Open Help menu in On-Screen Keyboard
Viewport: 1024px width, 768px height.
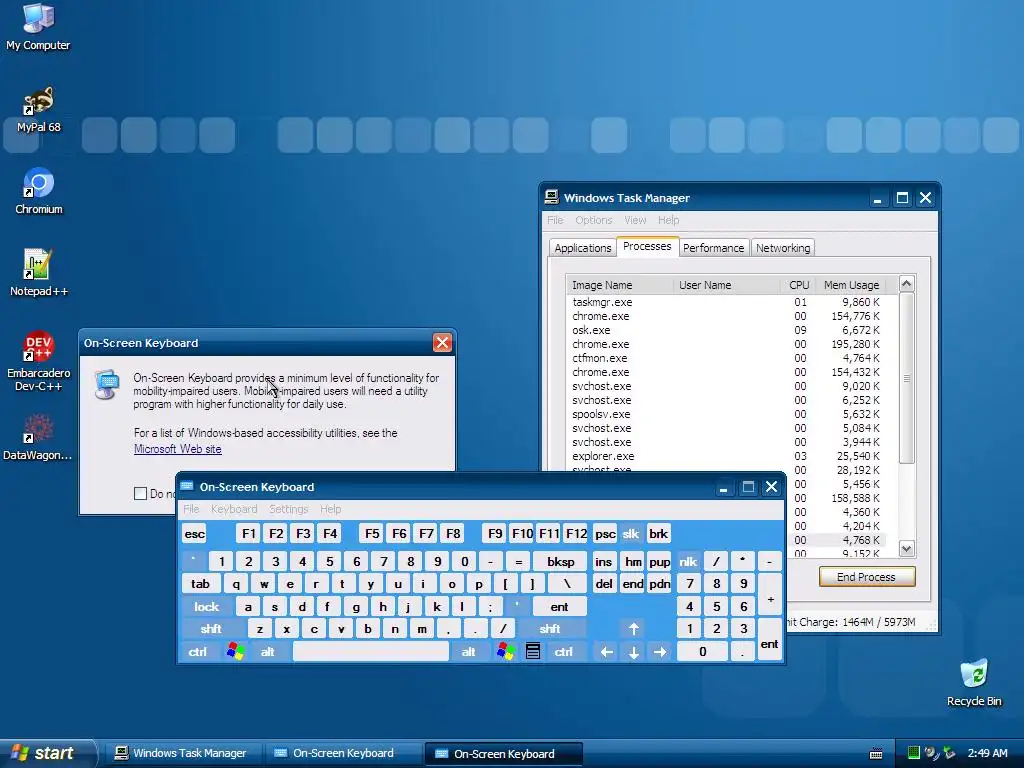pyautogui.click(x=330, y=509)
